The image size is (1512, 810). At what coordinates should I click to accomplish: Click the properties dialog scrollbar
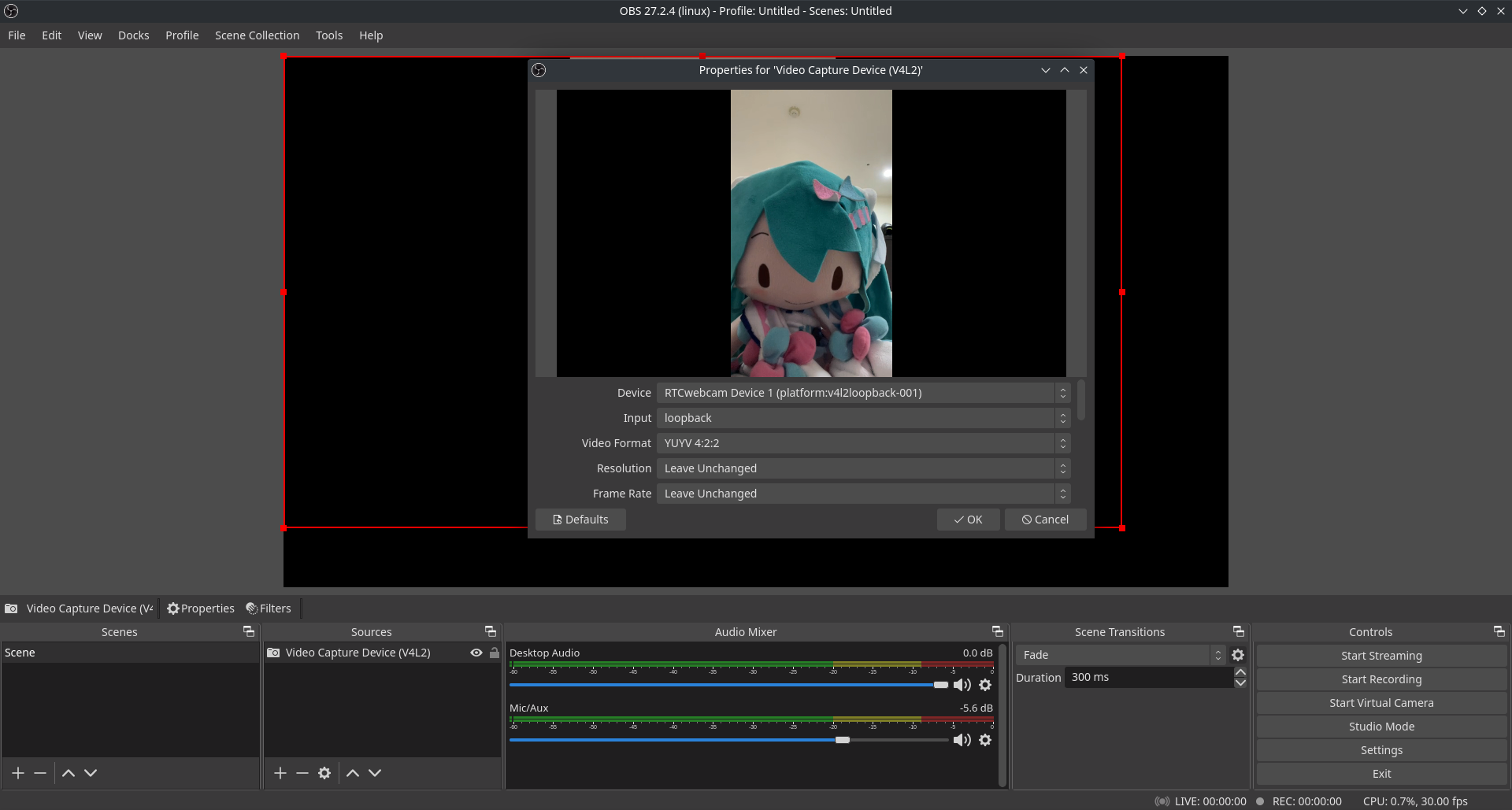(1081, 400)
